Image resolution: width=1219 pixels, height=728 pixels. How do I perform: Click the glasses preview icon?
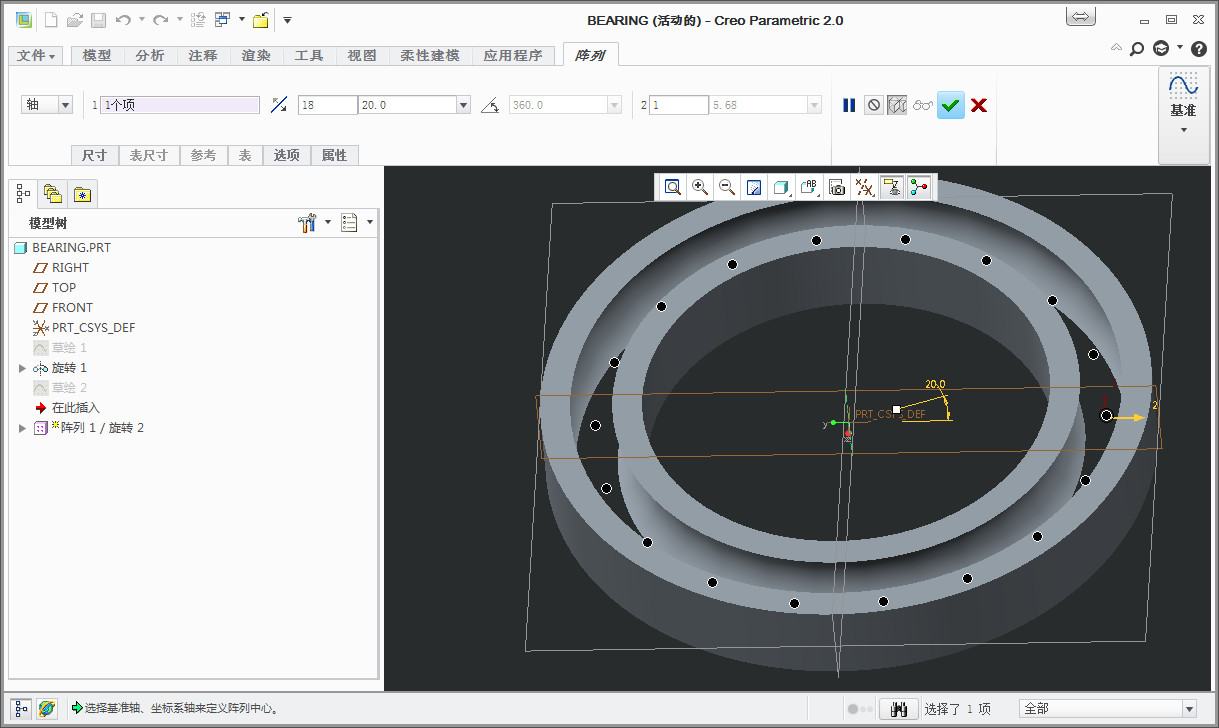923,105
